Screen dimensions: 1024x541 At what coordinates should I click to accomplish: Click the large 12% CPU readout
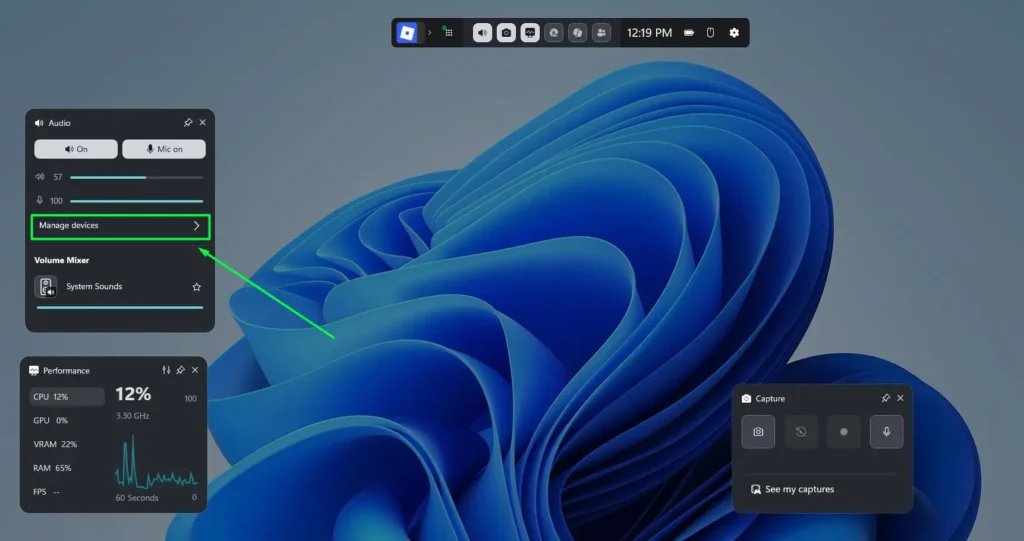pyautogui.click(x=133, y=394)
